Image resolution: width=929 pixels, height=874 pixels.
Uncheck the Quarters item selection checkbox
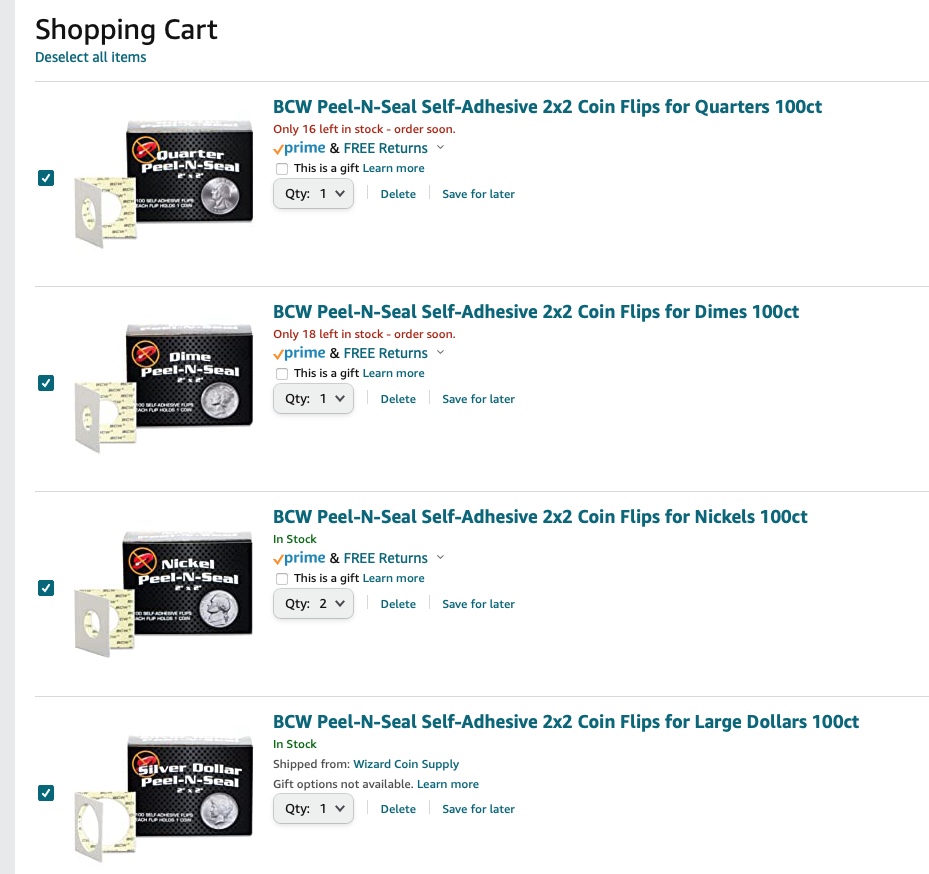point(46,178)
